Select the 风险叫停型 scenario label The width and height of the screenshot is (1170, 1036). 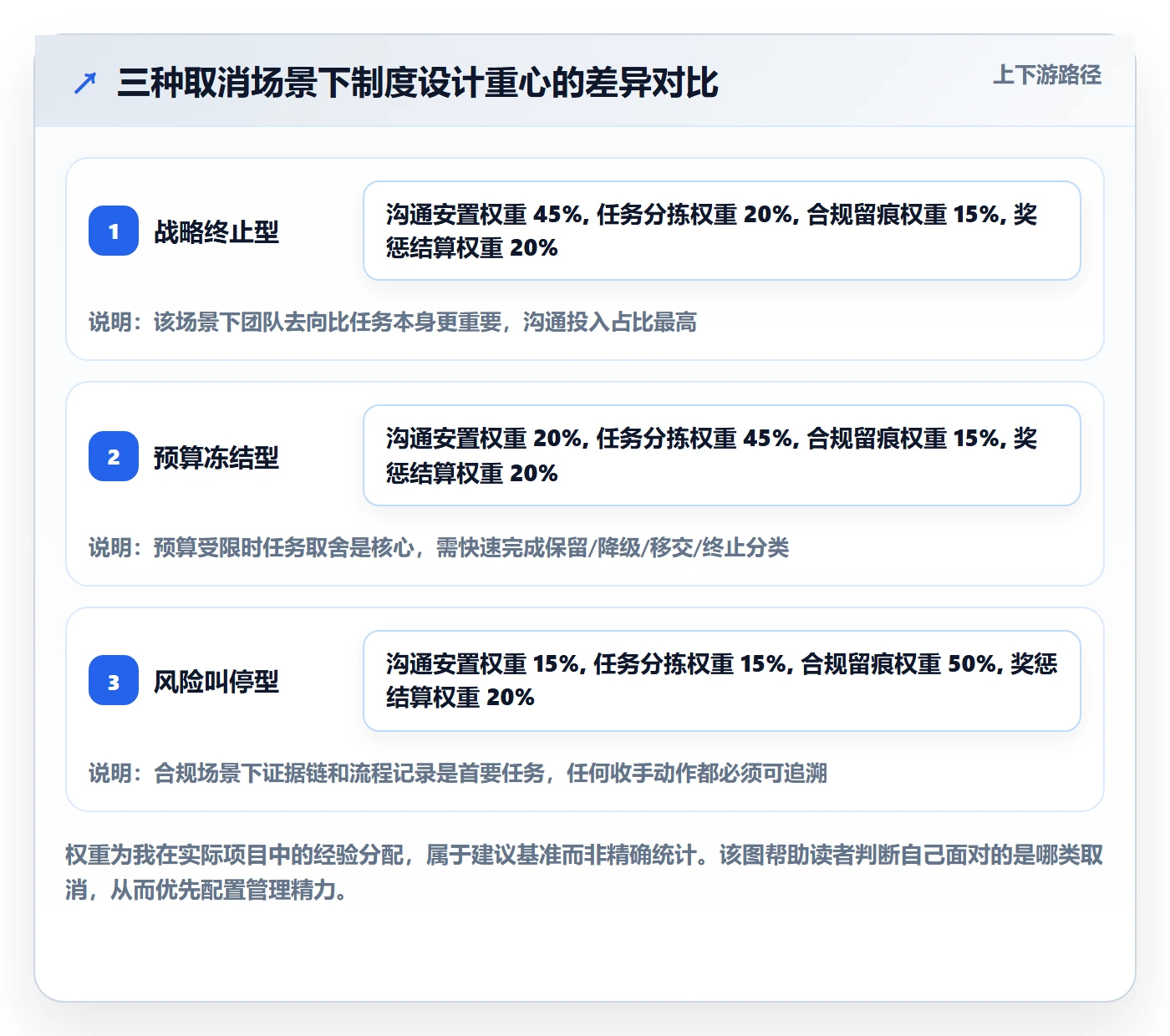(216, 682)
